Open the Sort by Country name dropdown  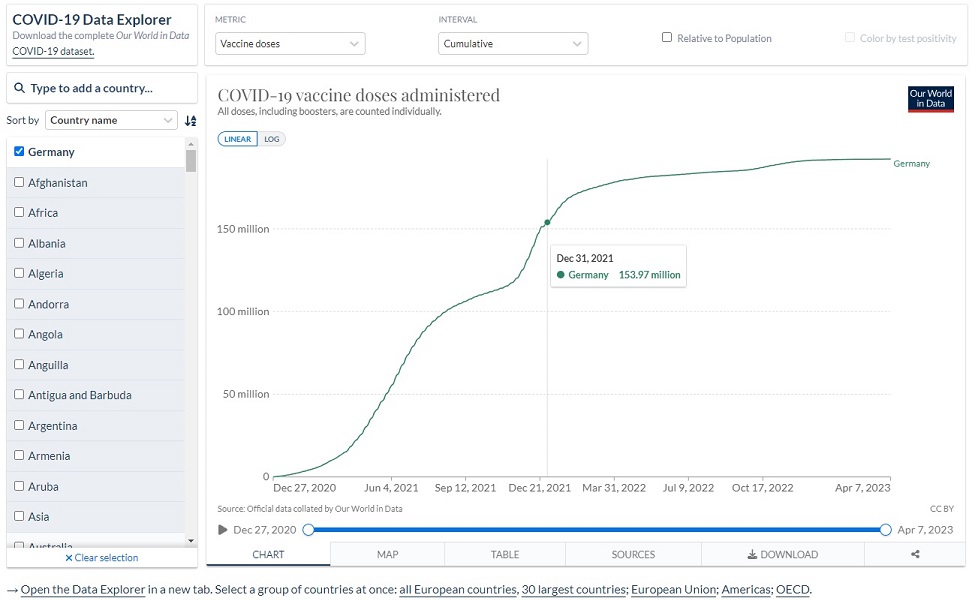point(111,120)
